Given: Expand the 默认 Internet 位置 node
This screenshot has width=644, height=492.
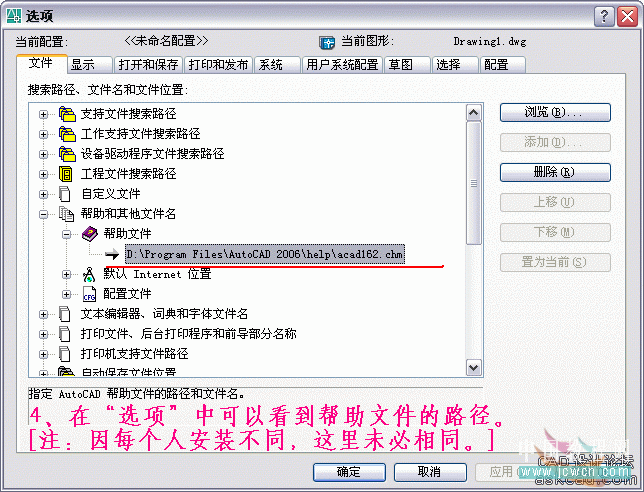Looking at the screenshot, I should coord(67,274).
